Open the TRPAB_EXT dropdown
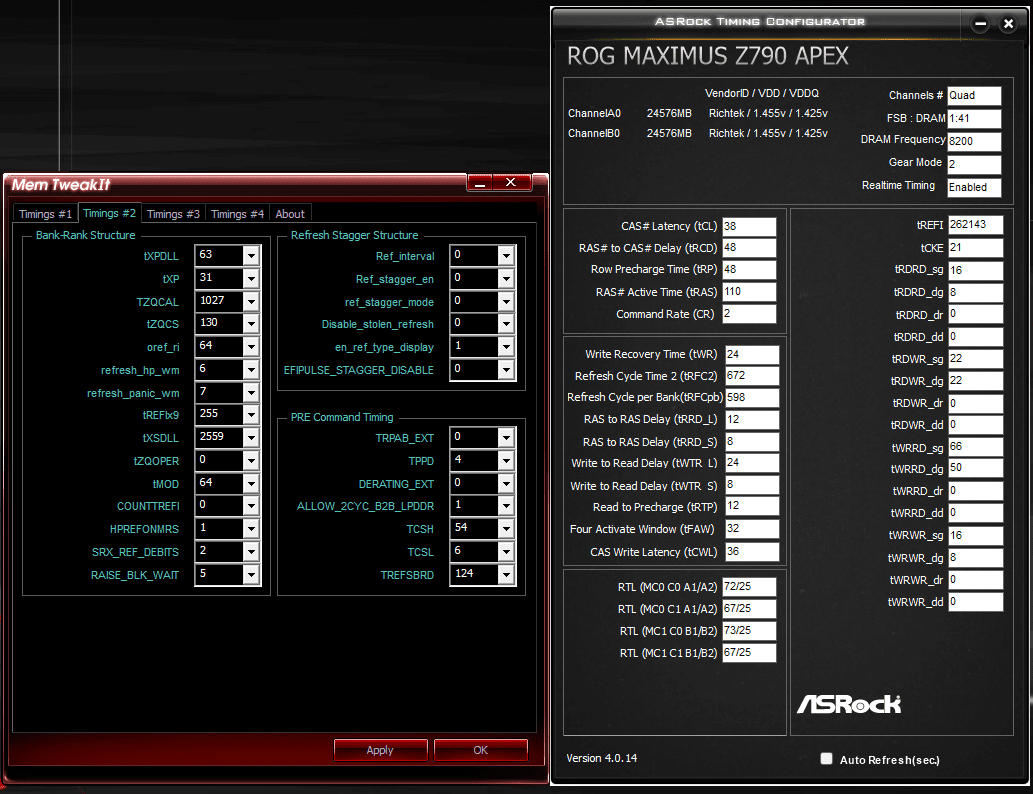Image resolution: width=1033 pixels, height=794 pixels. pyautogui.click(x=506, y=438)
